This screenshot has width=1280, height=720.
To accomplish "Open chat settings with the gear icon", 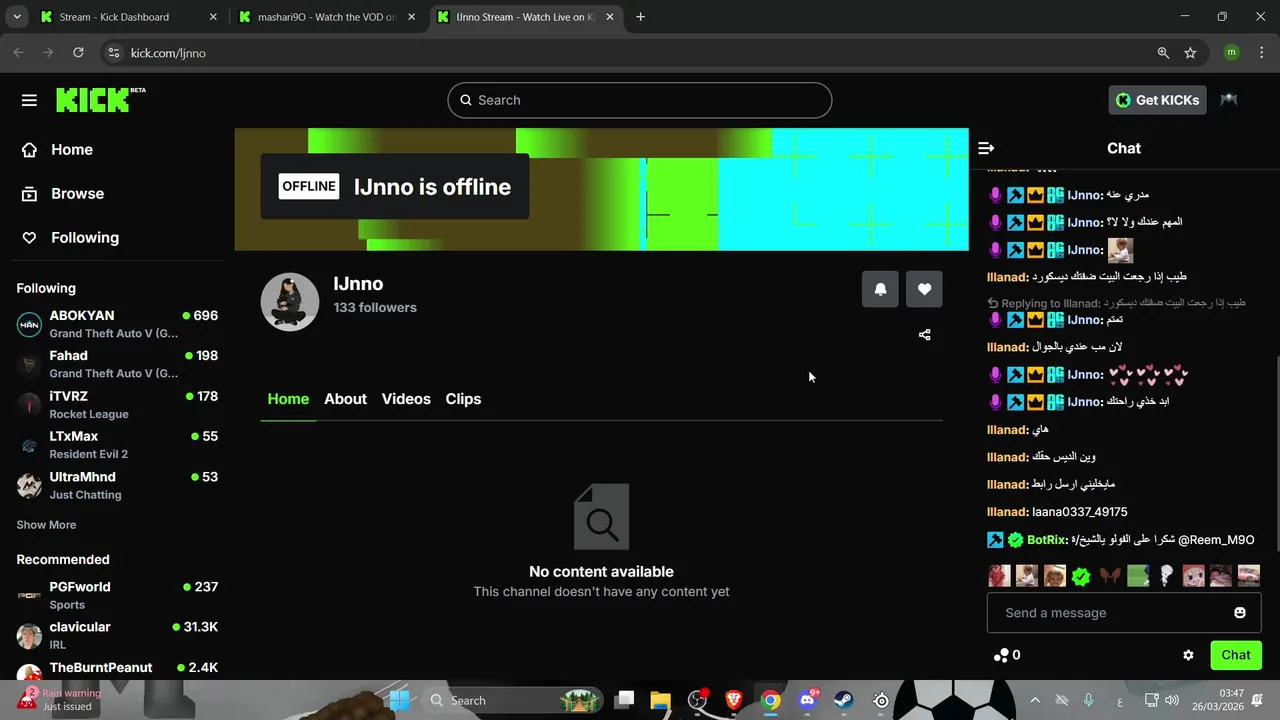I will 1188,655.
